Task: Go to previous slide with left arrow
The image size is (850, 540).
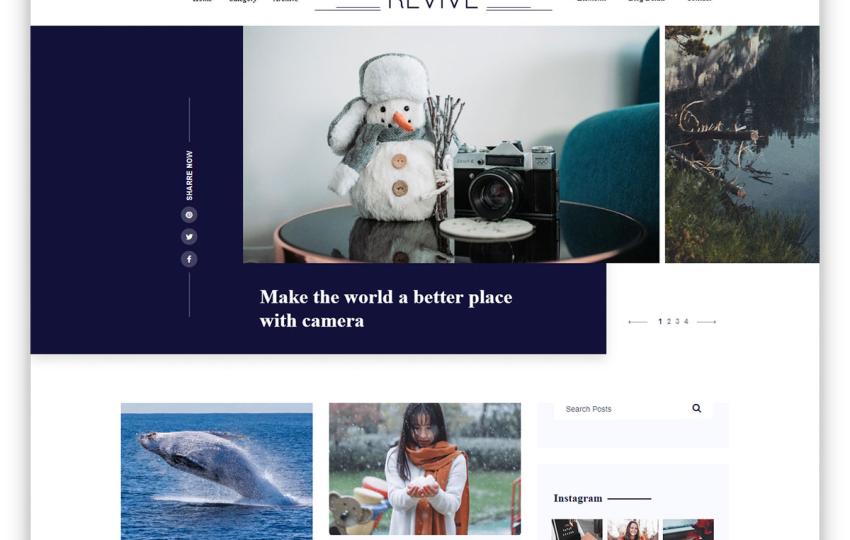Action: 638,322
